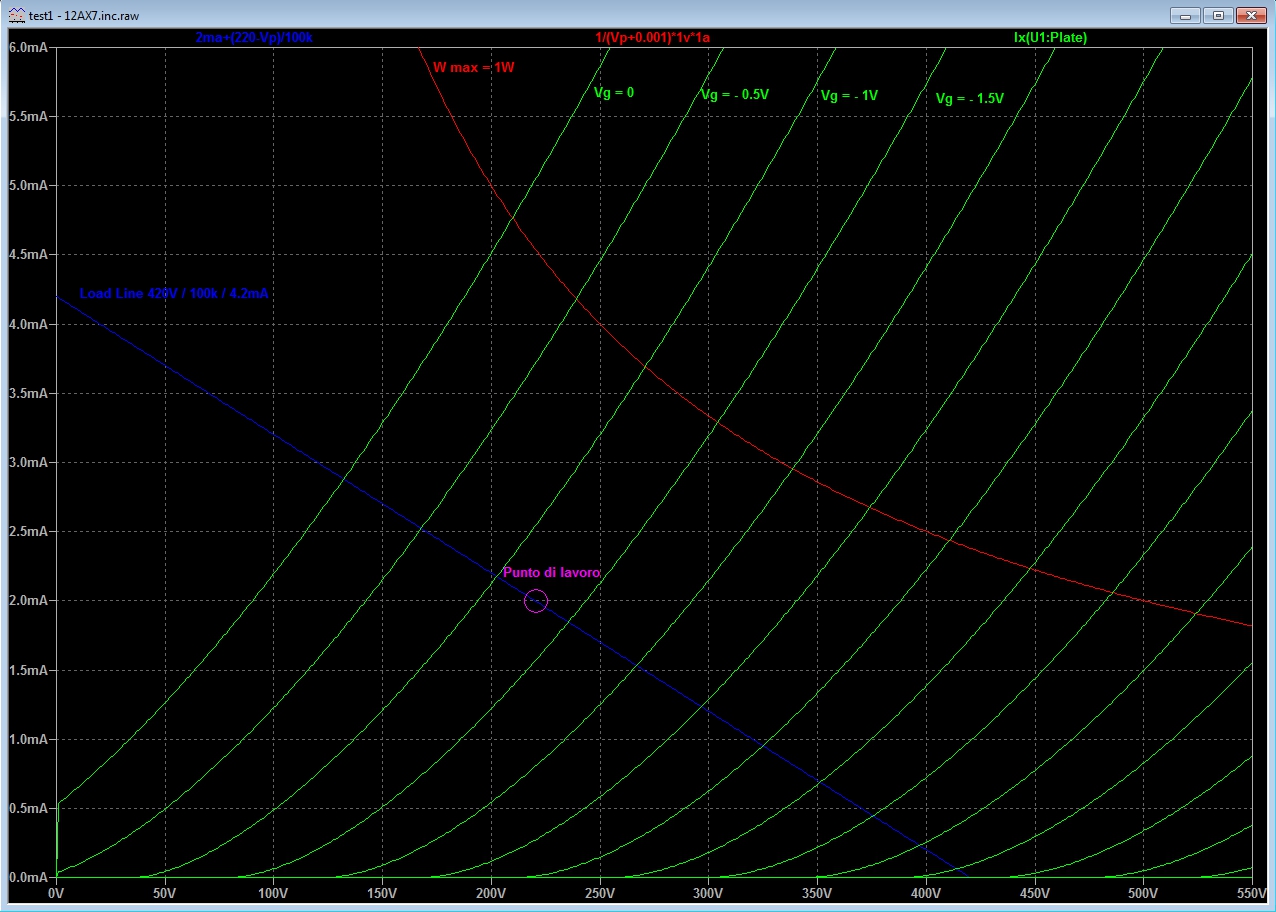The image size is (1276, 912).
Task: Click the 'Load Line 420V / 100k / 4.2mA' annotation
Action: (x=173, y=294)
